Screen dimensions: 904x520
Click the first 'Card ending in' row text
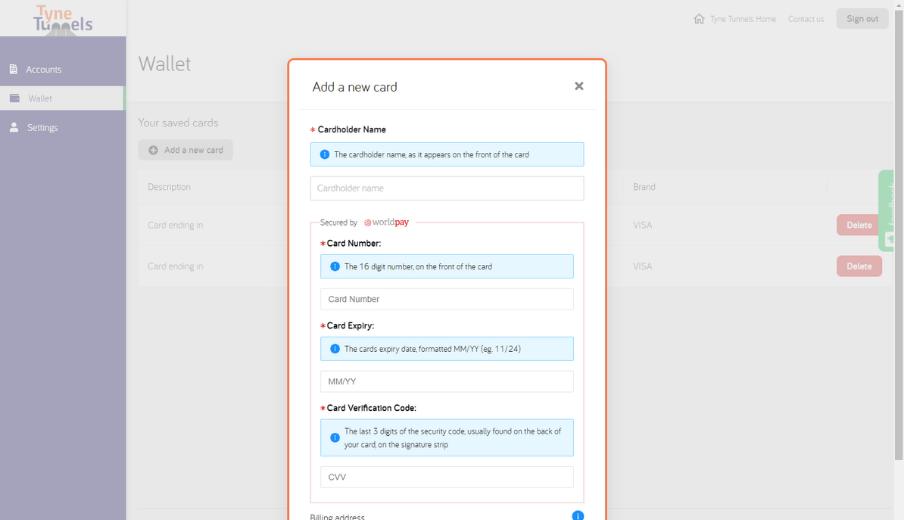(x=175, y=225)
